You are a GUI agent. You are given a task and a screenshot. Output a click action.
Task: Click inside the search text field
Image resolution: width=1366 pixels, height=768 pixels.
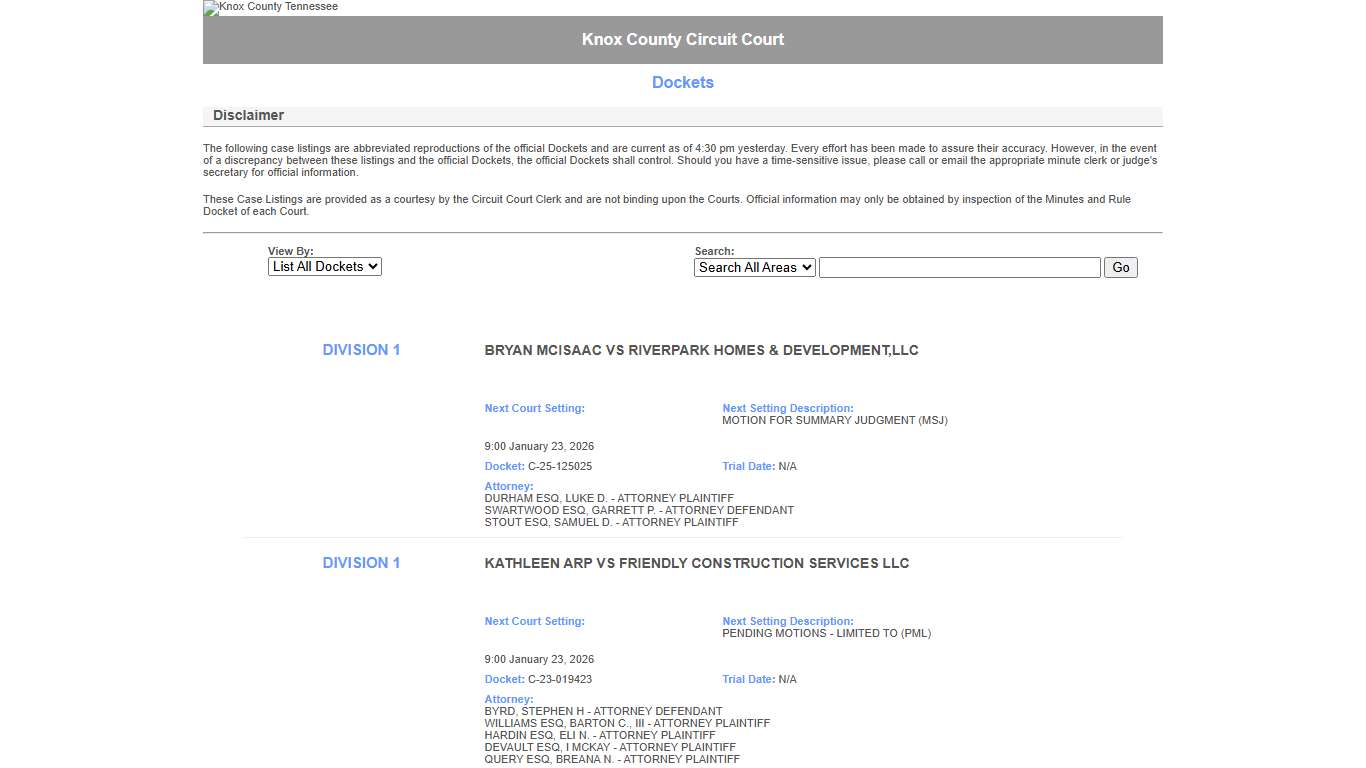tap(957, 267)
